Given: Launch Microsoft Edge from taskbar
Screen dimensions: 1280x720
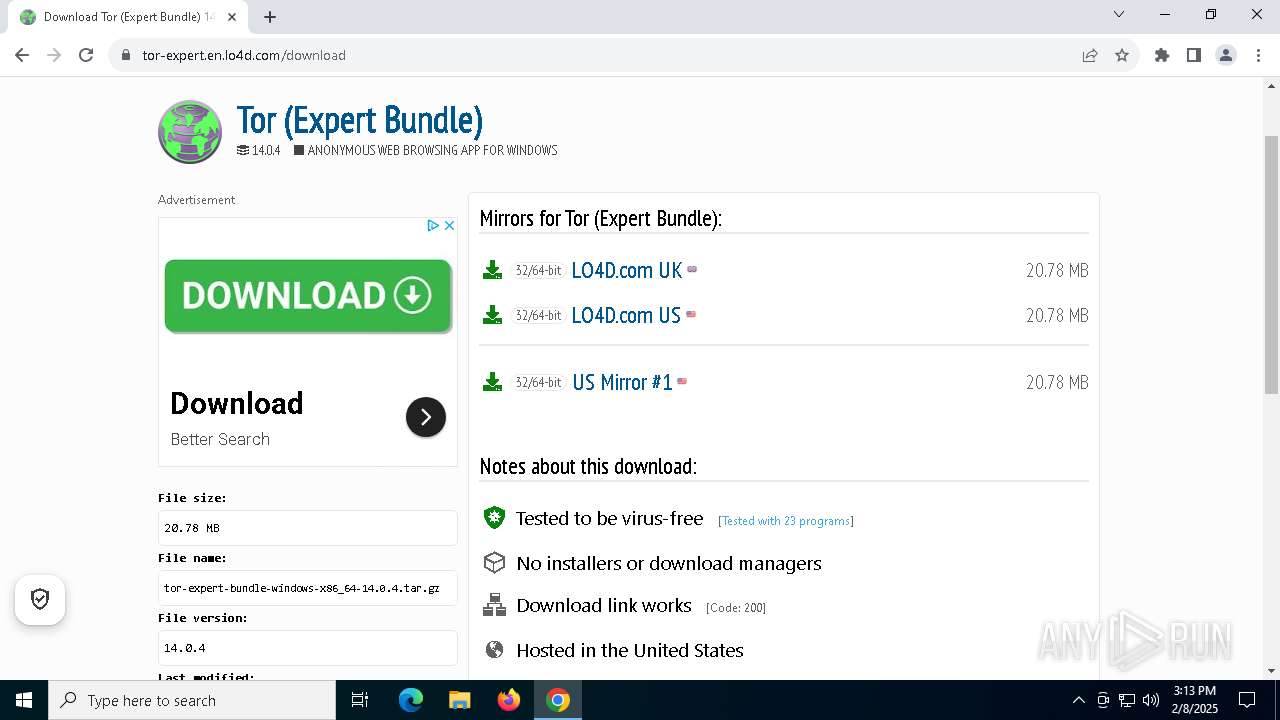Looking at the screenshot, I should (x=411, y=700).
